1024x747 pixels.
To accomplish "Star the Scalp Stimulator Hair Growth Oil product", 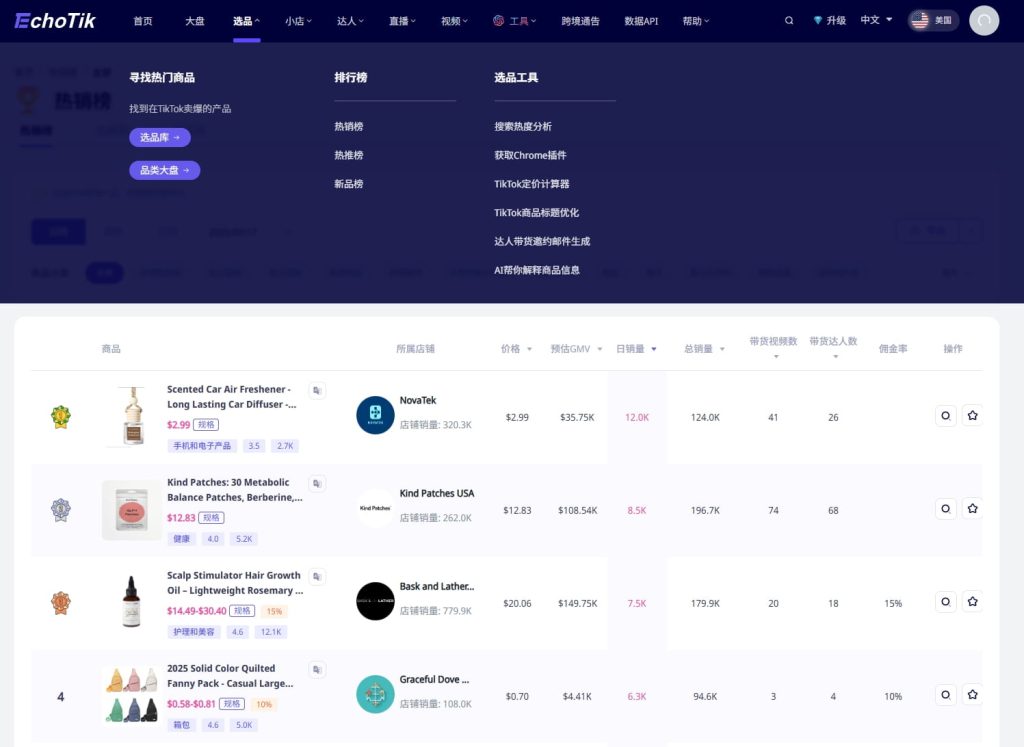I will pos(972,601).
